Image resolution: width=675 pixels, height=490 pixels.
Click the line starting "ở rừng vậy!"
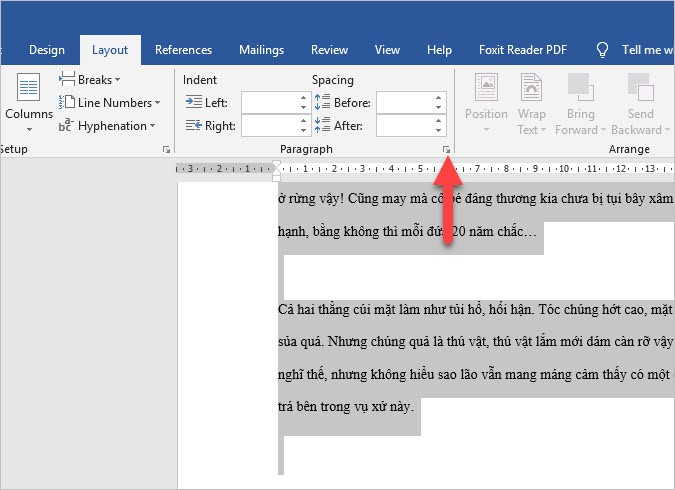click(475, 198)
